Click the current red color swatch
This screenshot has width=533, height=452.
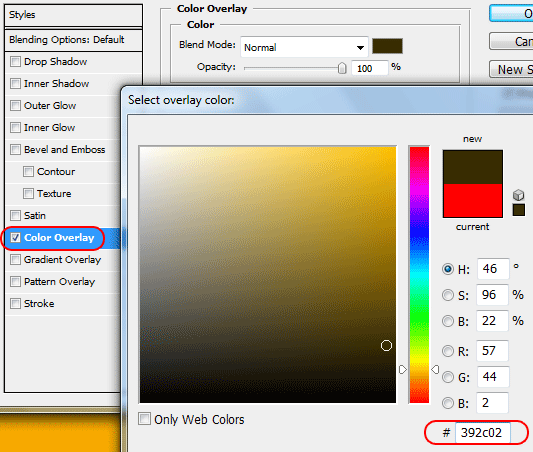coord(472,201)
